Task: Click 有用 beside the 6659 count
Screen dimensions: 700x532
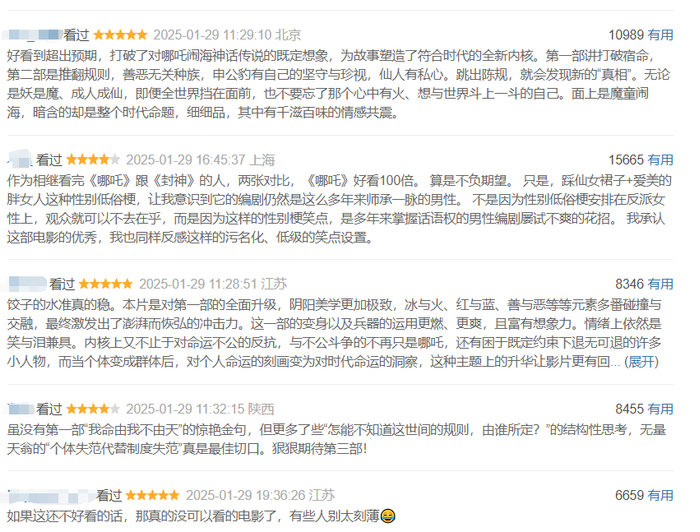Action: tap(660, 495)
